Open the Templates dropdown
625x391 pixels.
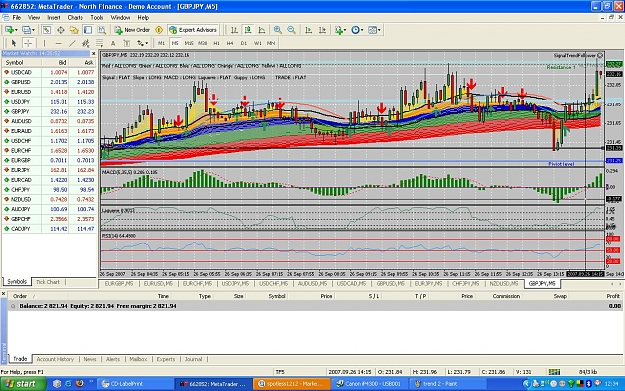(x=374, y=30)
